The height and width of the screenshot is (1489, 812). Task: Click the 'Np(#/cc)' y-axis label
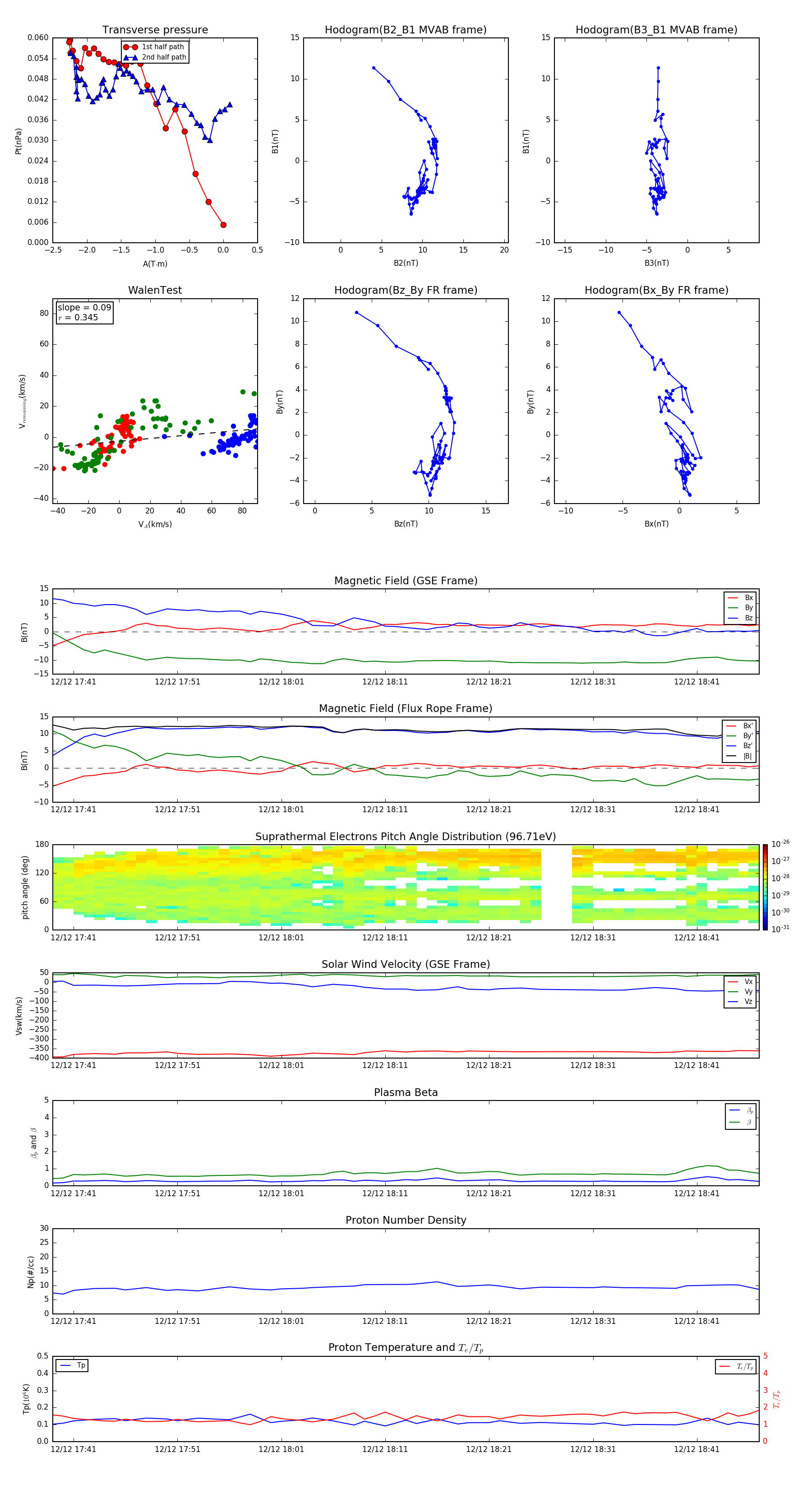coord(31,1271)
